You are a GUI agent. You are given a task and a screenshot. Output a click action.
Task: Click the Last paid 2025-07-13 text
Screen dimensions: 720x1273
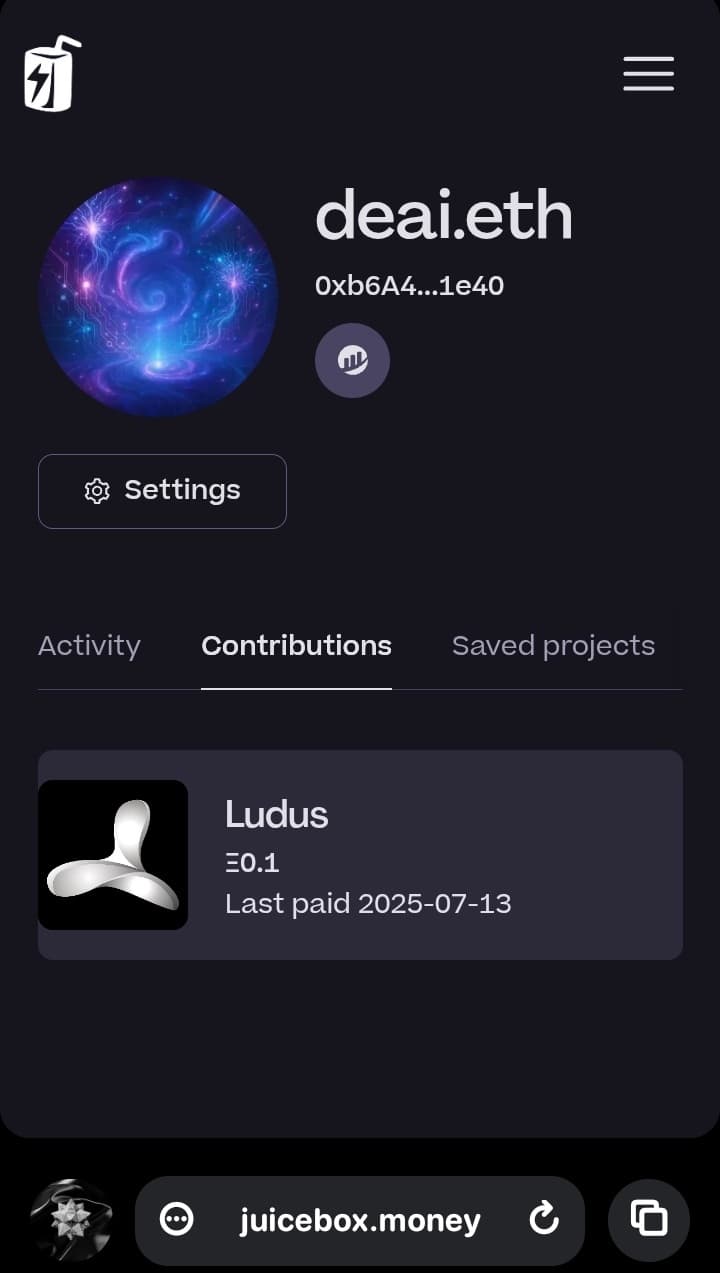point(368,904)
